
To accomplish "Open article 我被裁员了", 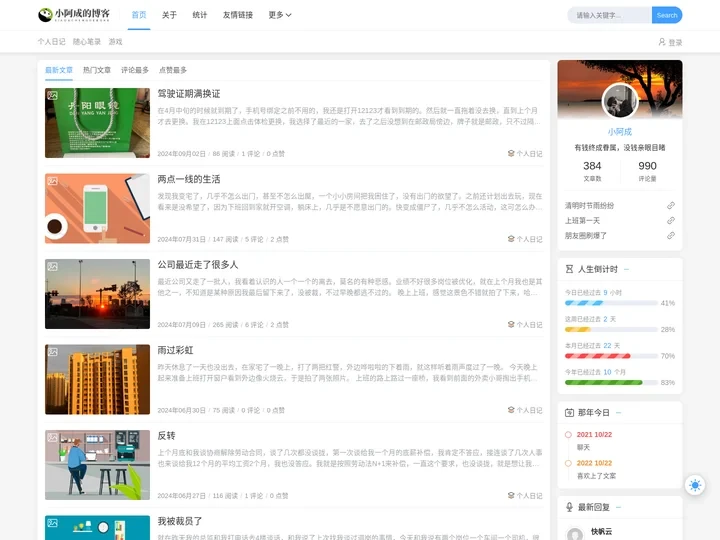I will 180,521.
